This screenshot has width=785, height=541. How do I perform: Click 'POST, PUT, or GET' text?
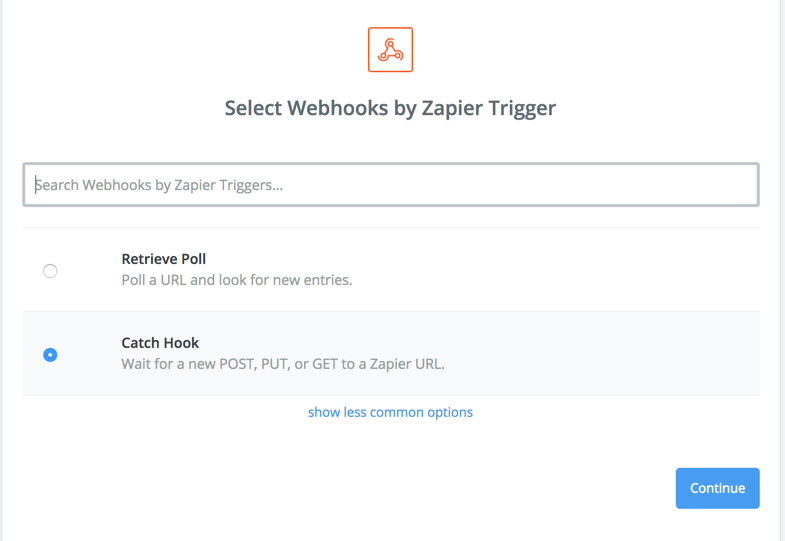pos(278,364)
